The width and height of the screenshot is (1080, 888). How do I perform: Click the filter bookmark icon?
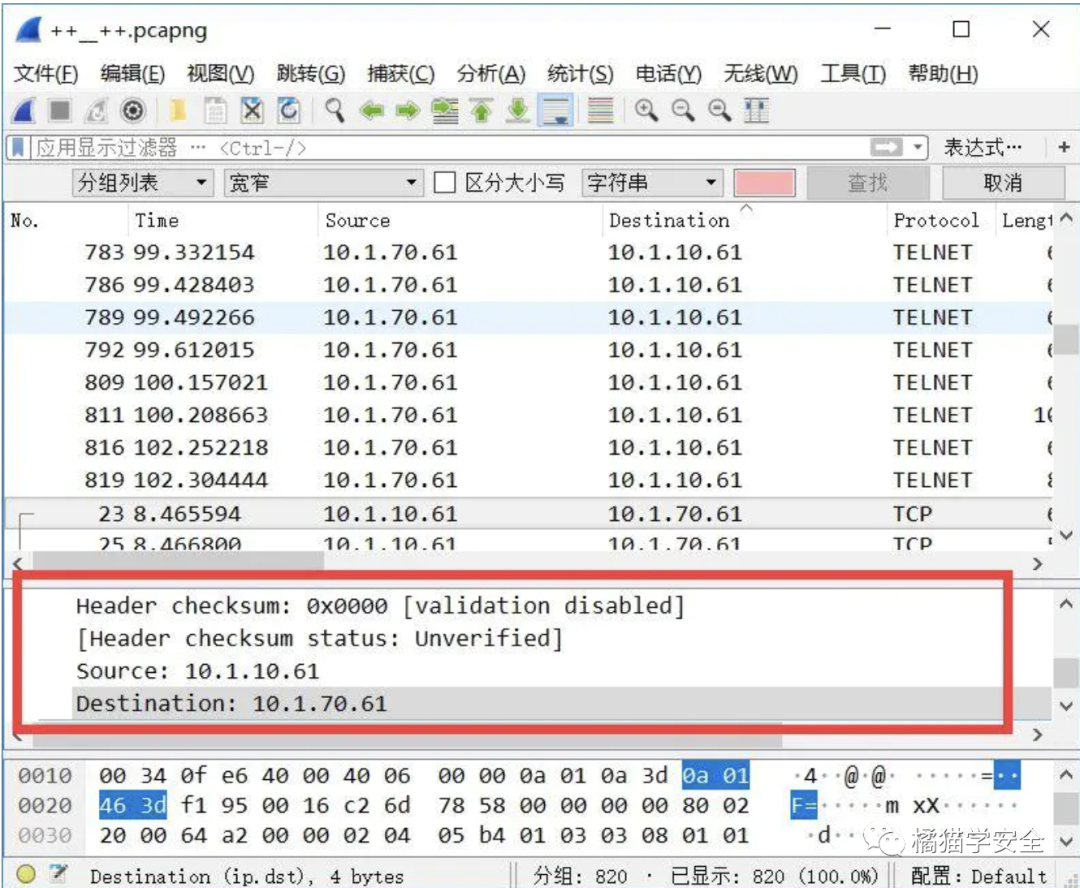pyautogui.click(x=19, y=147)
